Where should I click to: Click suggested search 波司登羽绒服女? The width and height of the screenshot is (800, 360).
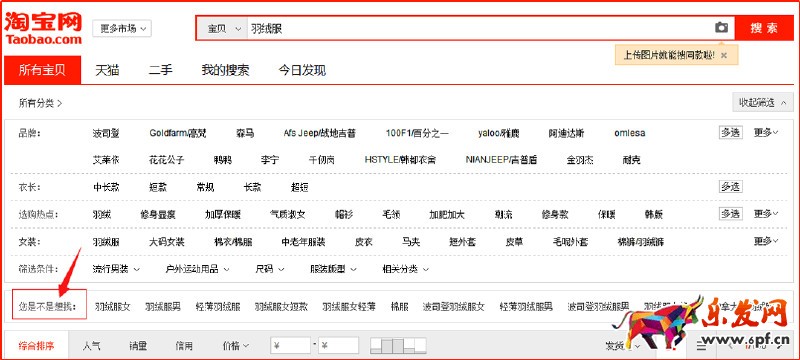(x=454, y=307)
